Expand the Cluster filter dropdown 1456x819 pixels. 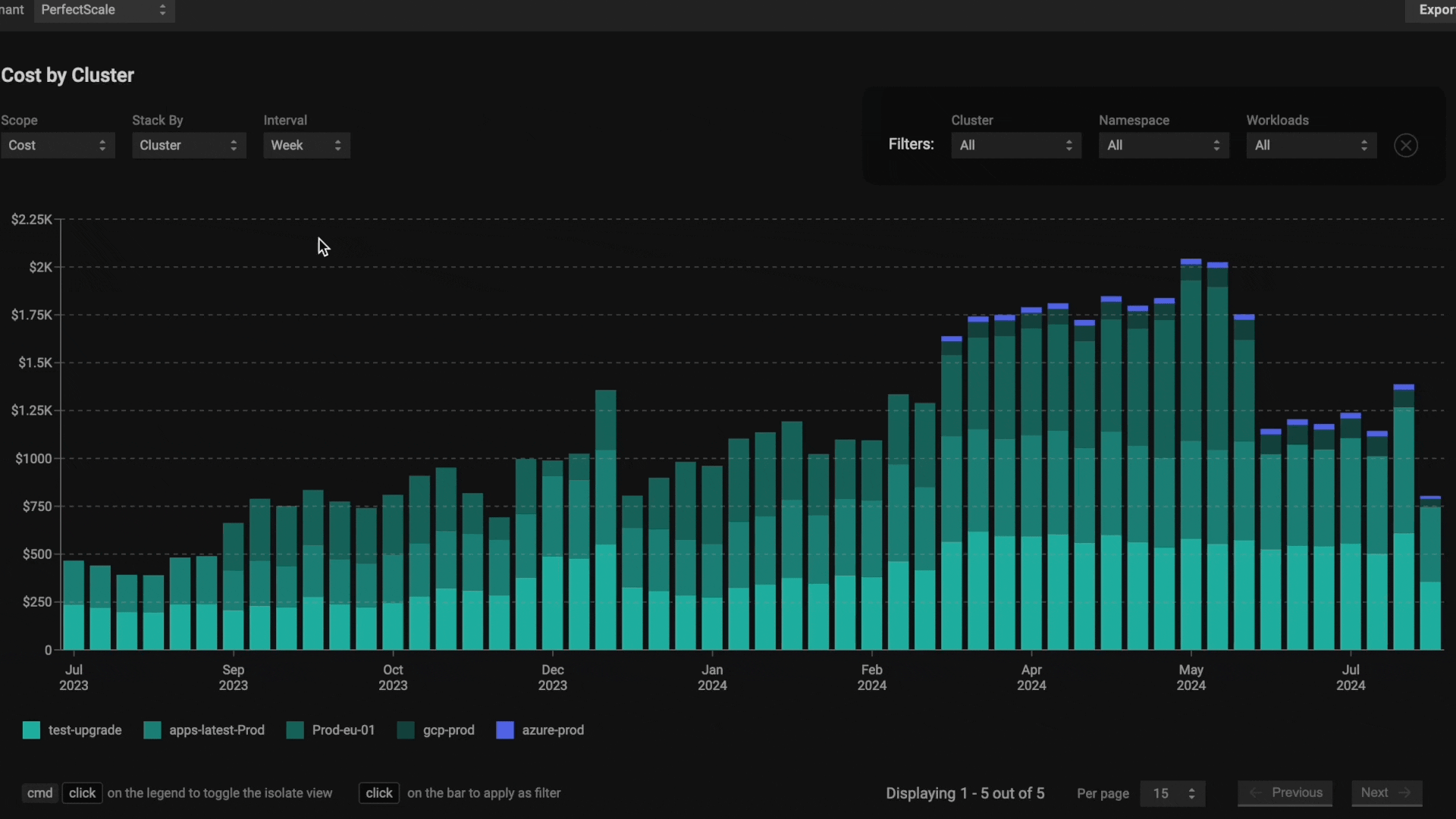[x=1016, y=146]
